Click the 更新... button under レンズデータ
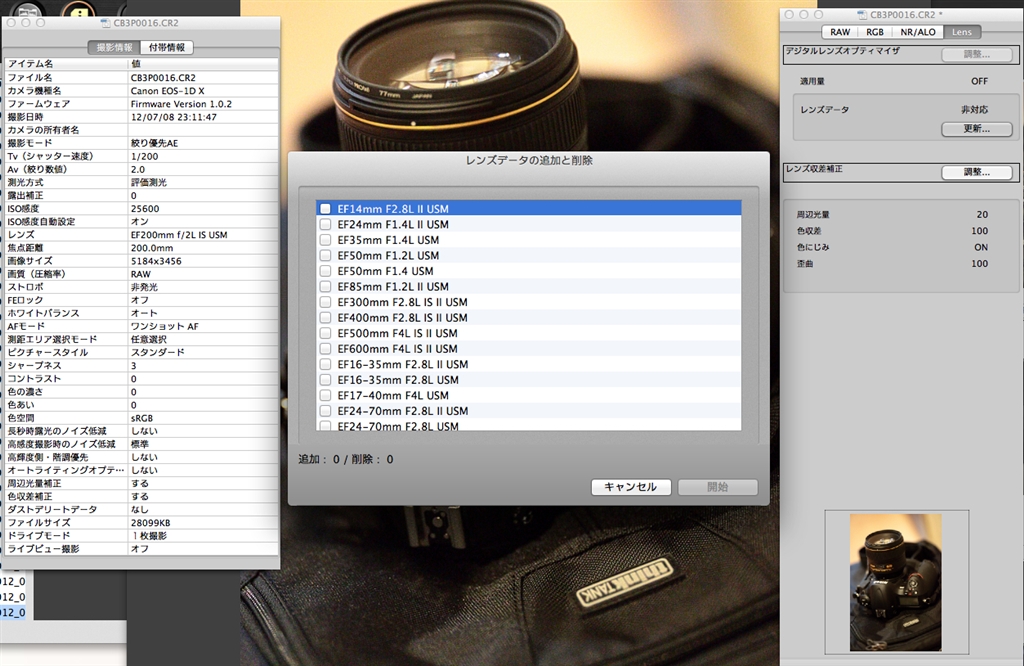The image size is (1024, 666). [x=969, y=129]
